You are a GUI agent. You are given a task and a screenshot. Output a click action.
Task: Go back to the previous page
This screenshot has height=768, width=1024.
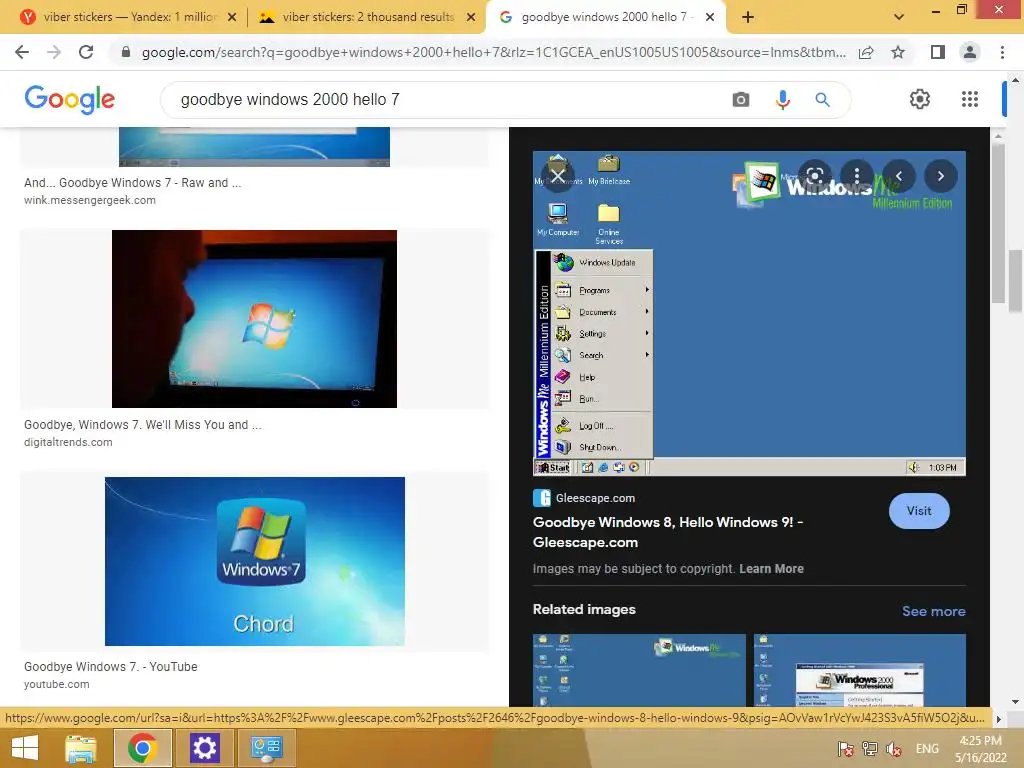pyautogui.click(x=22, y=52)
